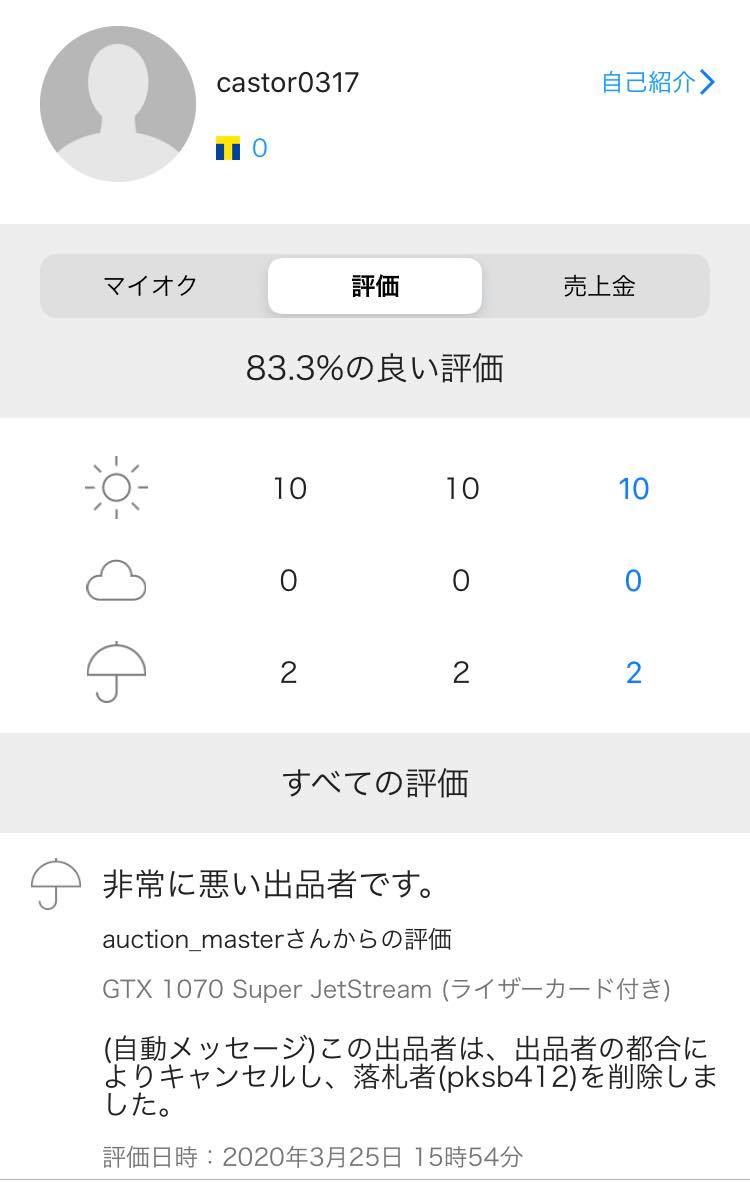Click the umbrella icon beside the review
The height and width of the screenshot is (1188, 750).
coord(56,883)
